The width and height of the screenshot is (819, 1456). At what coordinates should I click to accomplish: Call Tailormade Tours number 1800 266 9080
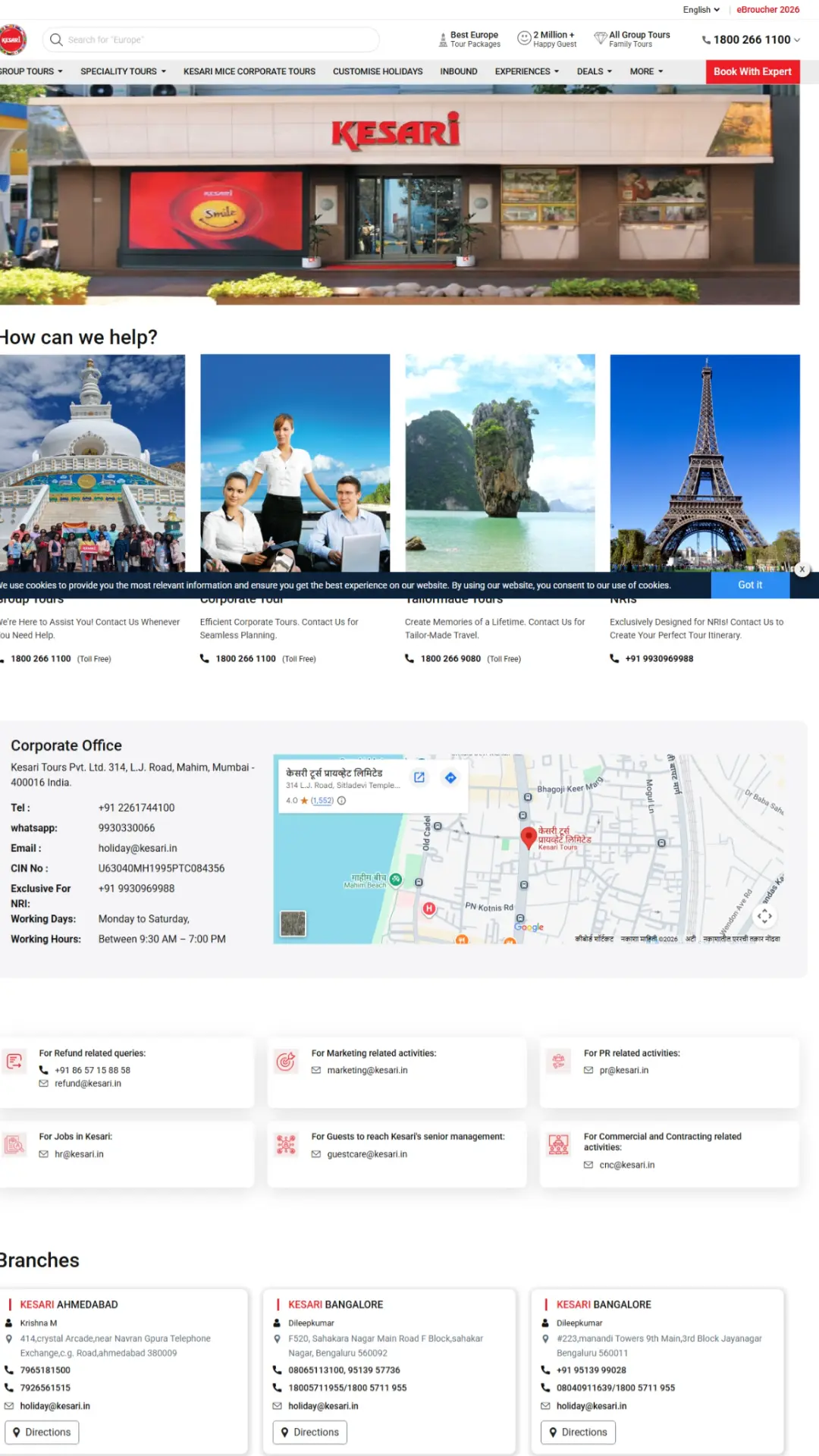(450, 659)
